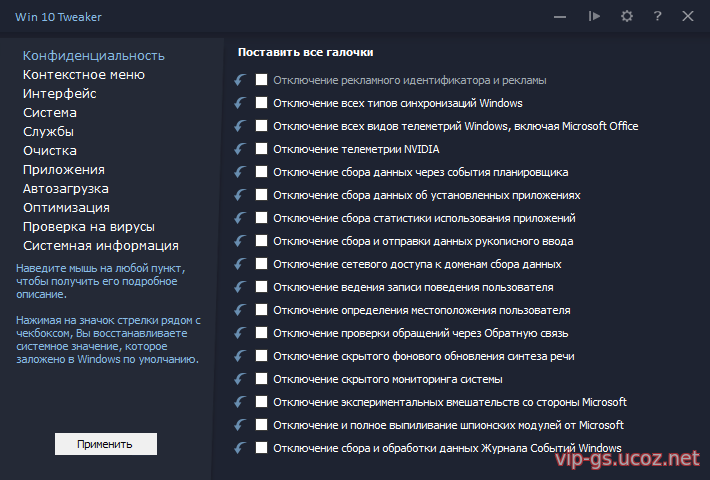
Task: Switch to the Интерфейс section
Action: point(60,94)
